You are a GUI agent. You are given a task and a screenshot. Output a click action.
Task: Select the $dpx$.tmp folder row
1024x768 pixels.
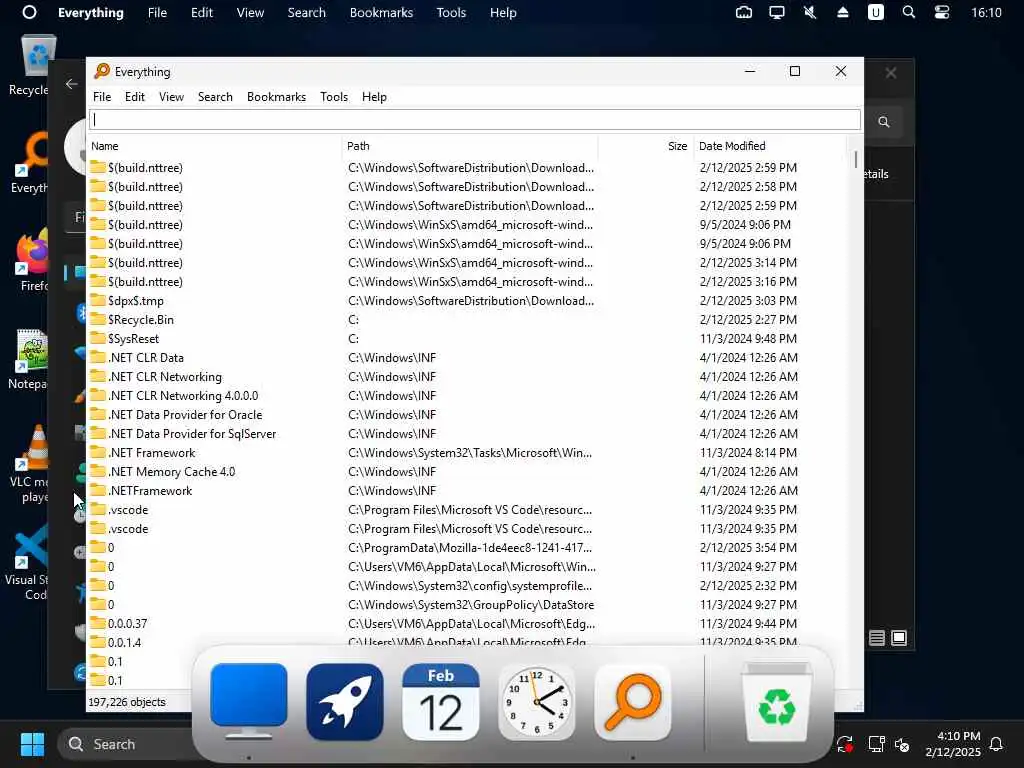(x=467, y=301)
